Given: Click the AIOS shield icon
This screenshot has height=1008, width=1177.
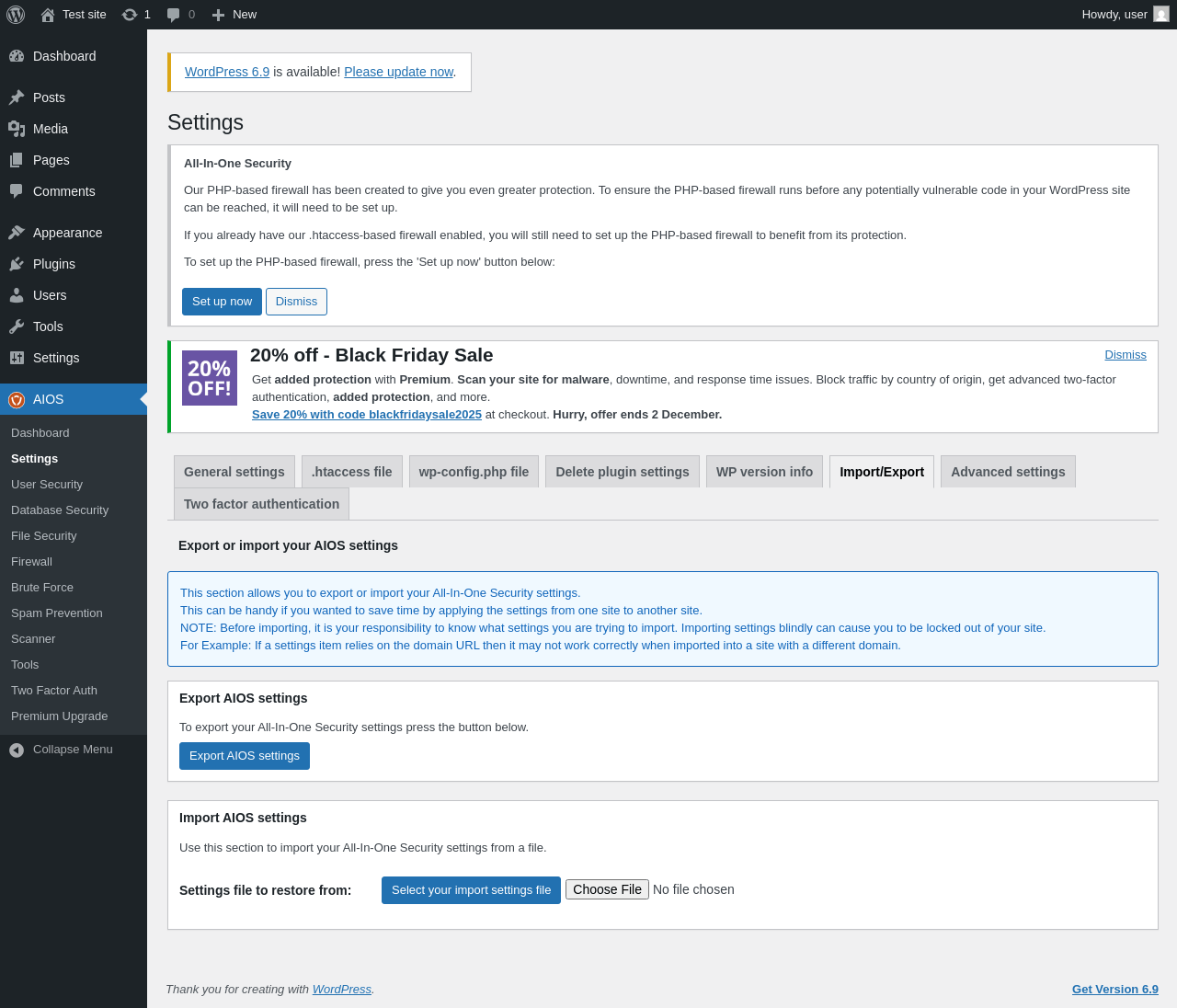Looking at the screenshot, I should click(x=17, y=399).
